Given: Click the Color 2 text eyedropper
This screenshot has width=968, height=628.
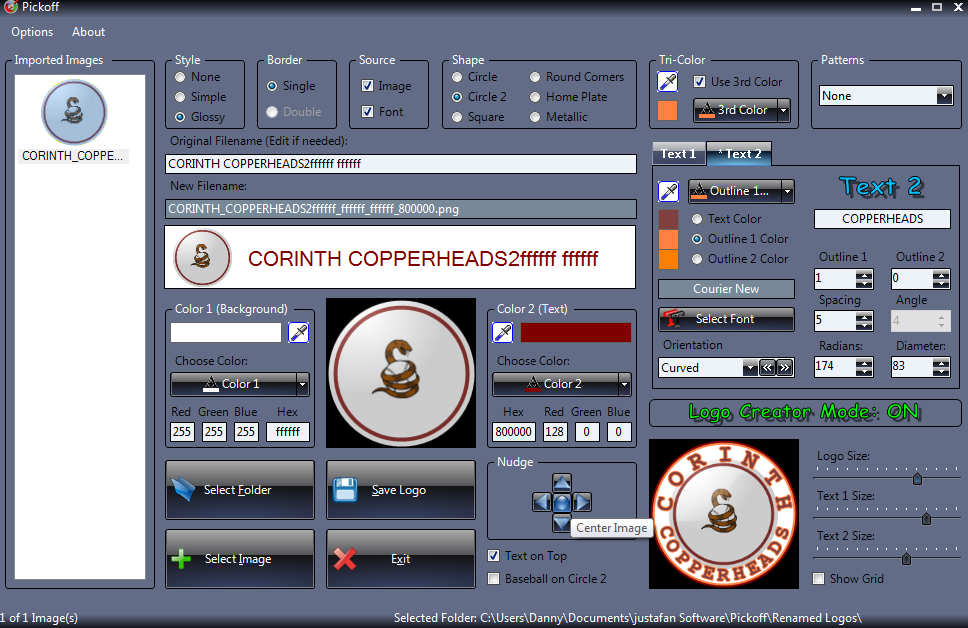Looking at the screenshot, I should tap(503, 333).
